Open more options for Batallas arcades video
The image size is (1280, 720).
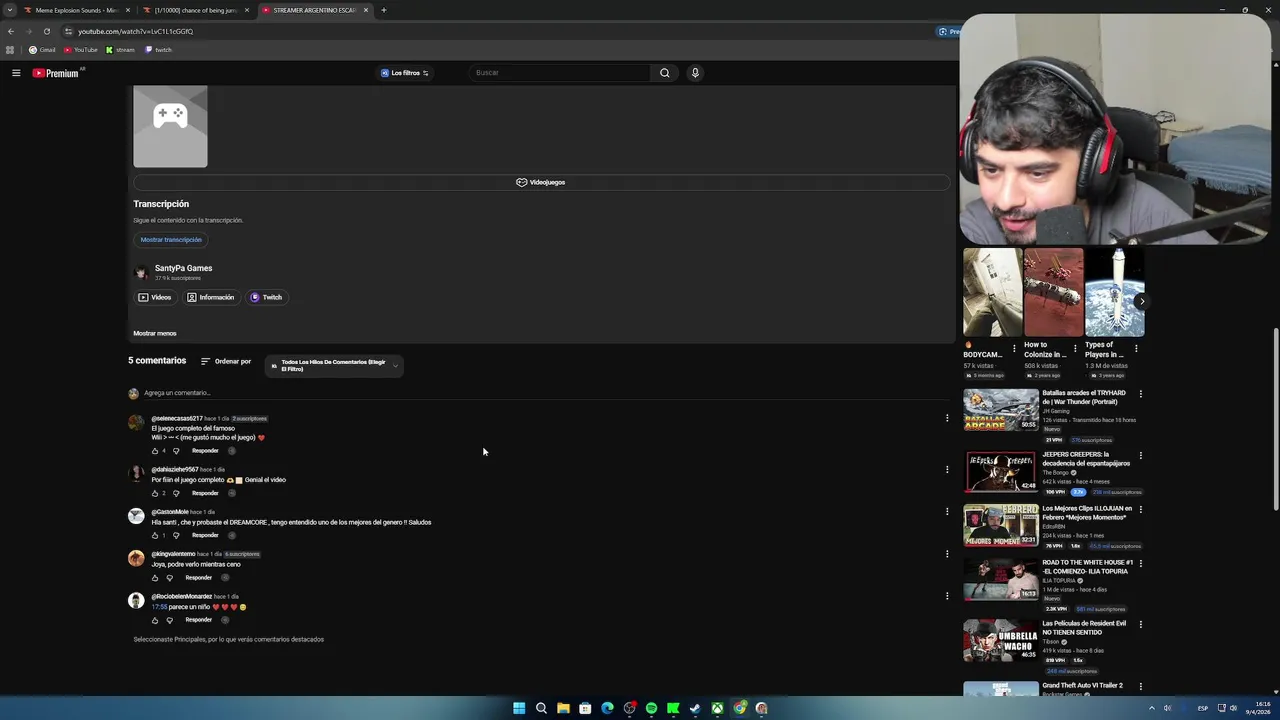(x=1140, y=394)
